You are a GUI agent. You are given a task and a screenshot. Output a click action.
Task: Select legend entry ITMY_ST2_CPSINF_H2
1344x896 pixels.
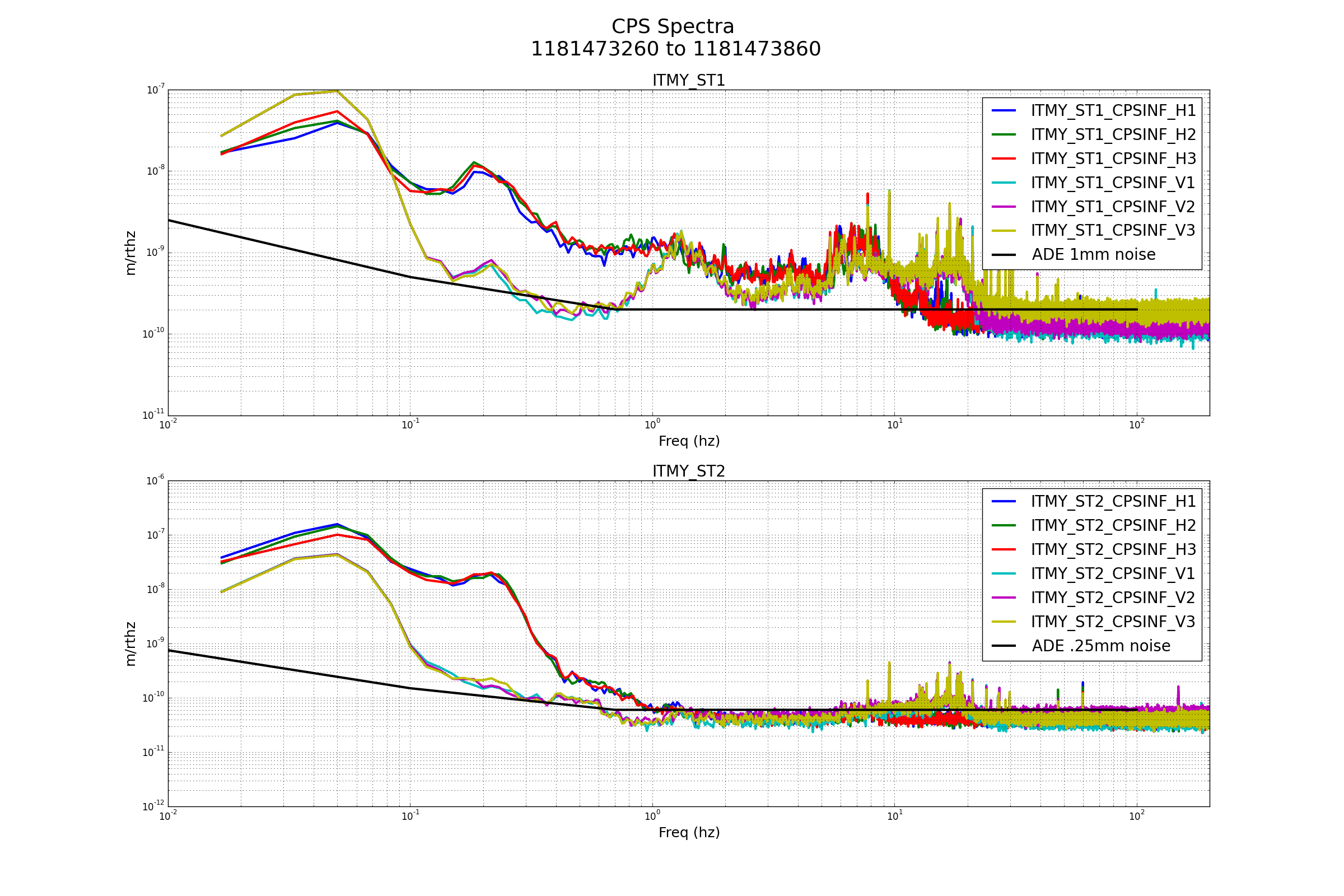(1093, 525)
